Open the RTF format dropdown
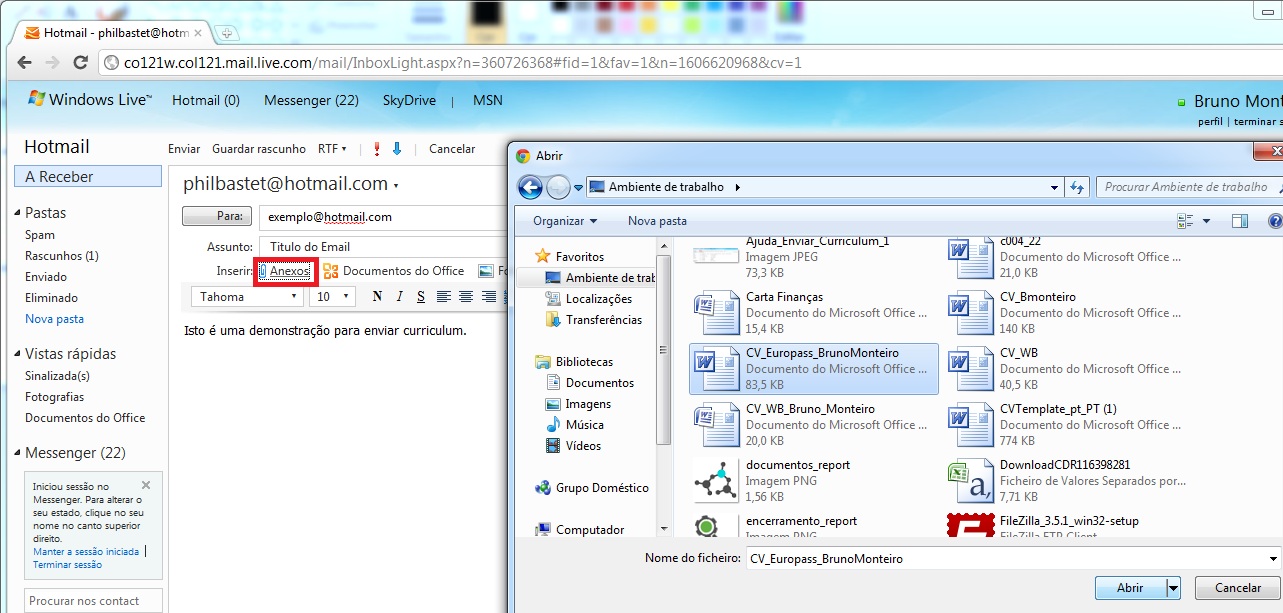 (x=332, y=149)
